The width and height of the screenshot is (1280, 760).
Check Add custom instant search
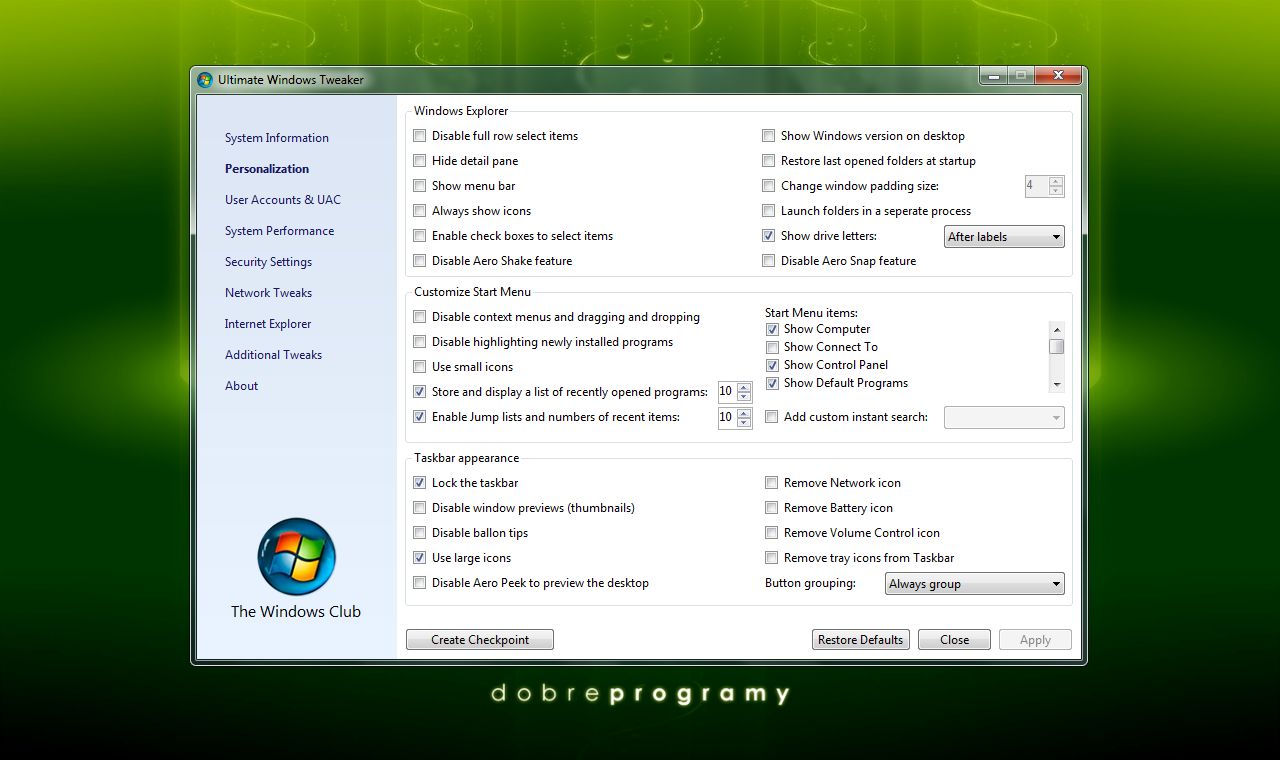tap(772, 417)
